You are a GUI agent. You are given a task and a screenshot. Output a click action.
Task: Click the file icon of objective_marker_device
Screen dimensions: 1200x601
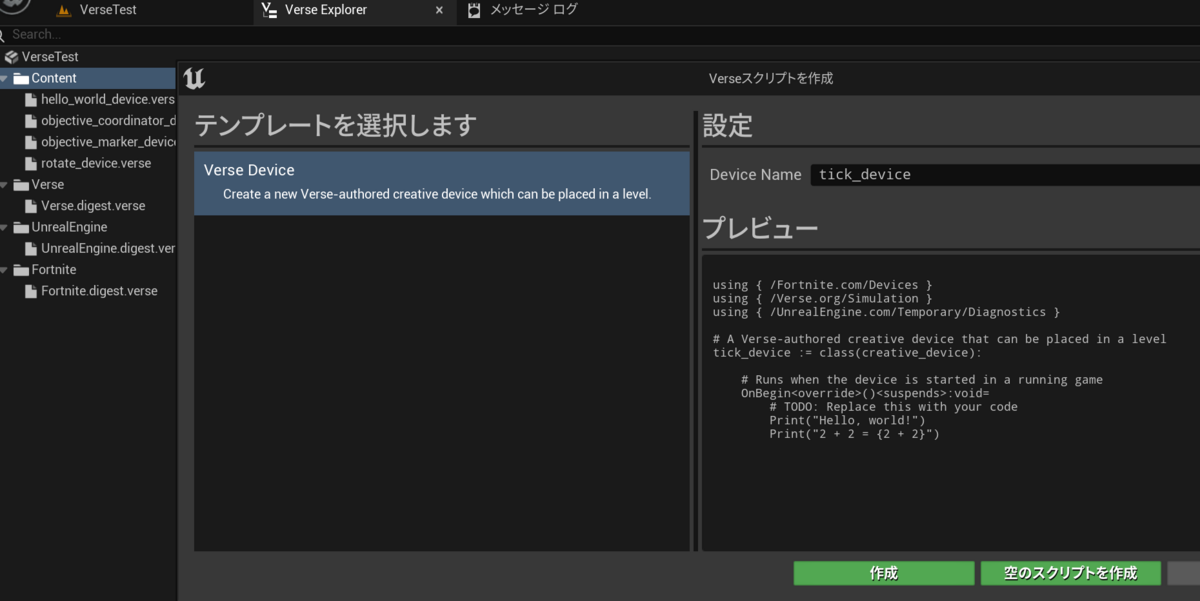pyautogui.click(x=32, y=142)
